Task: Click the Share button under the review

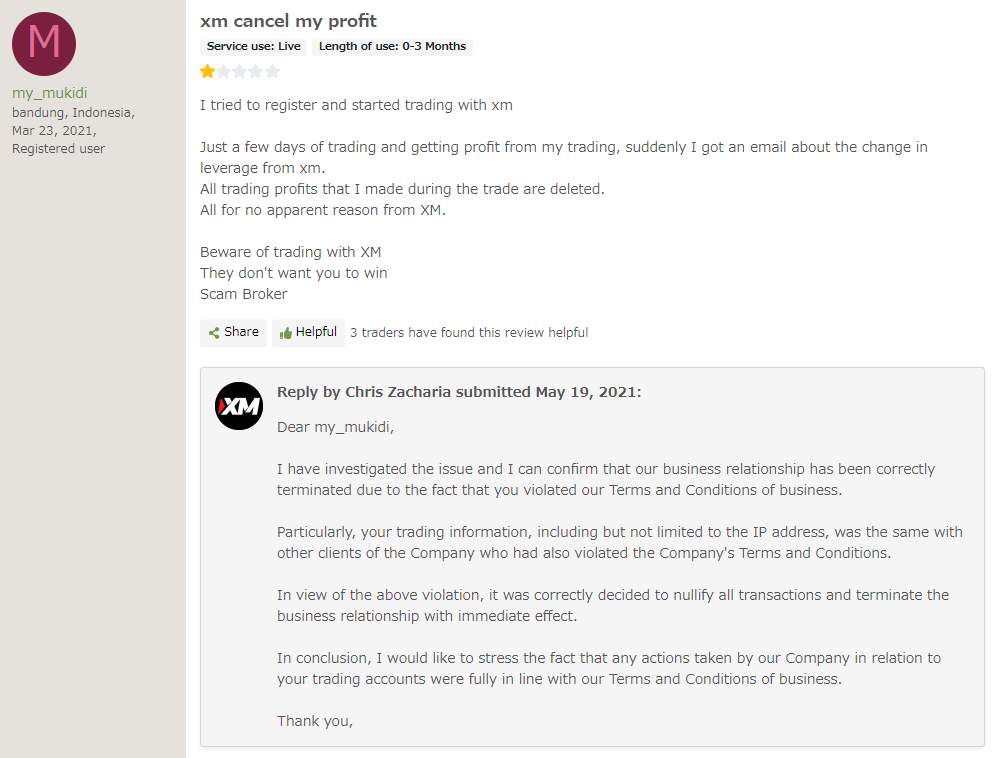Action: pos(233,332)
